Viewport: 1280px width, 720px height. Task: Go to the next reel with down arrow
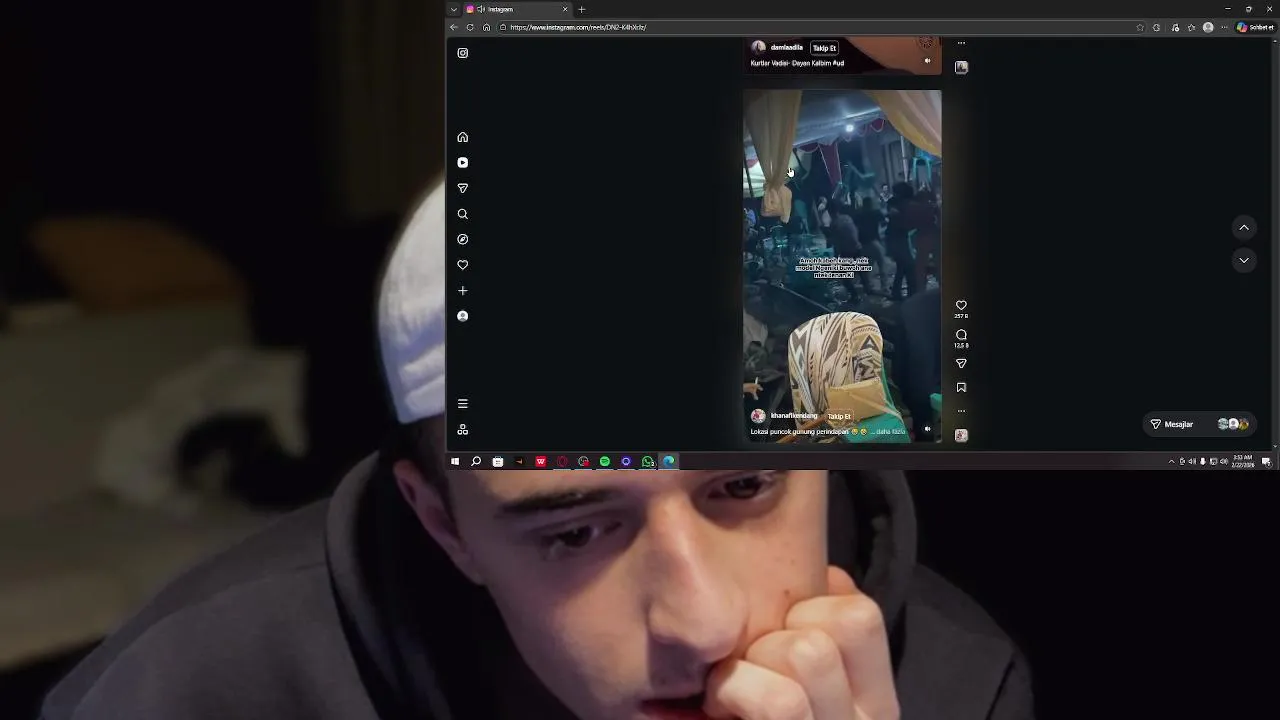point(1244,260)
